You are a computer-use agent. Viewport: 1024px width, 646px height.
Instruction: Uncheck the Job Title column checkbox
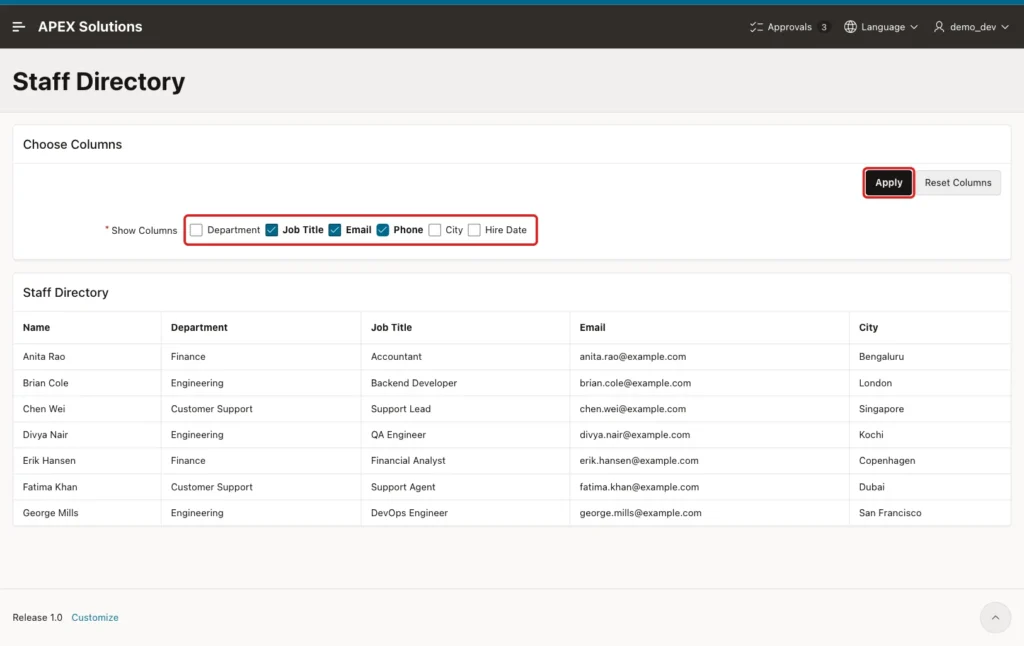pyautogui.click(x=272, y=230)
